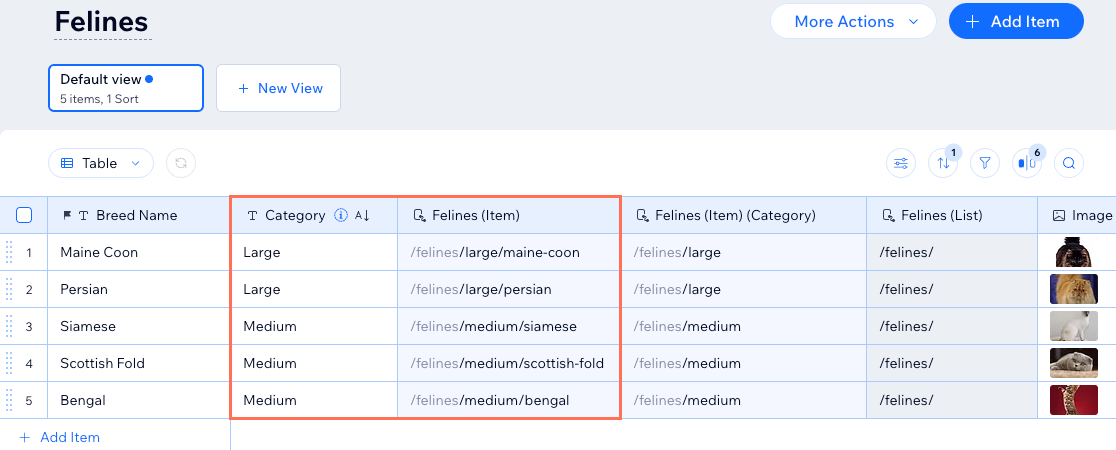Click the refresh icon next to Table

pyautogui.click(x=181, y=163)
